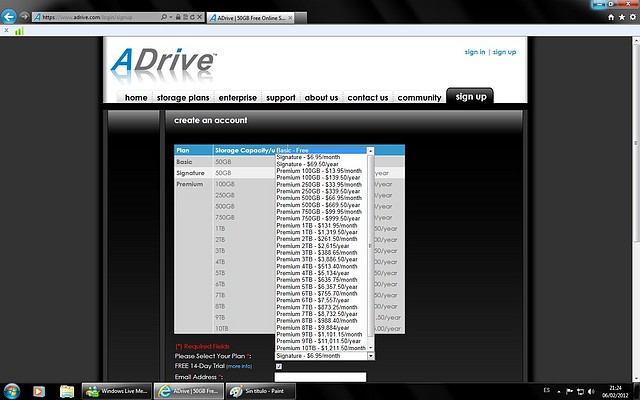This screenshot has height=400, width=640.
Task: Go back with the browser back arrow
Action: (9, 17)
